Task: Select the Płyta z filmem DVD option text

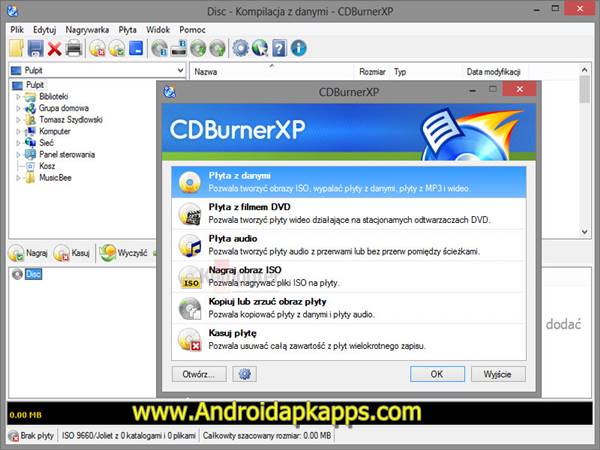Action: (x=249, y=207)
